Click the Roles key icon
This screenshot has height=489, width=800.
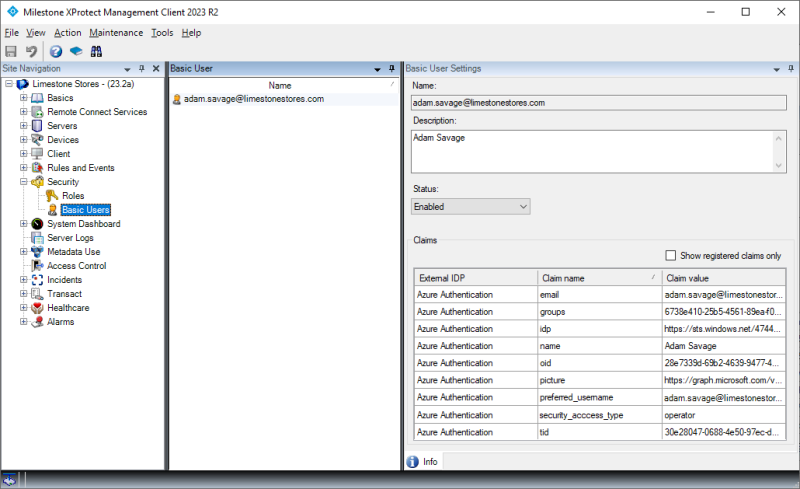pyautogui.click(x=52, y=195)
